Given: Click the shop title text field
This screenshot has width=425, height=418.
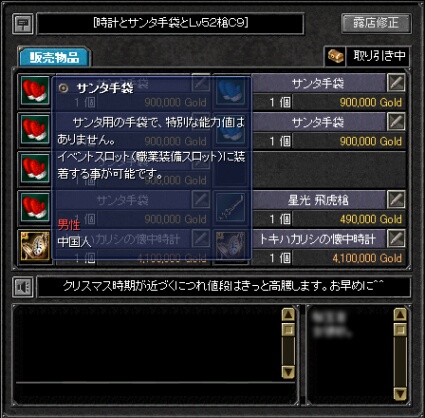Looking at the screenshot, I should [171, 23].
